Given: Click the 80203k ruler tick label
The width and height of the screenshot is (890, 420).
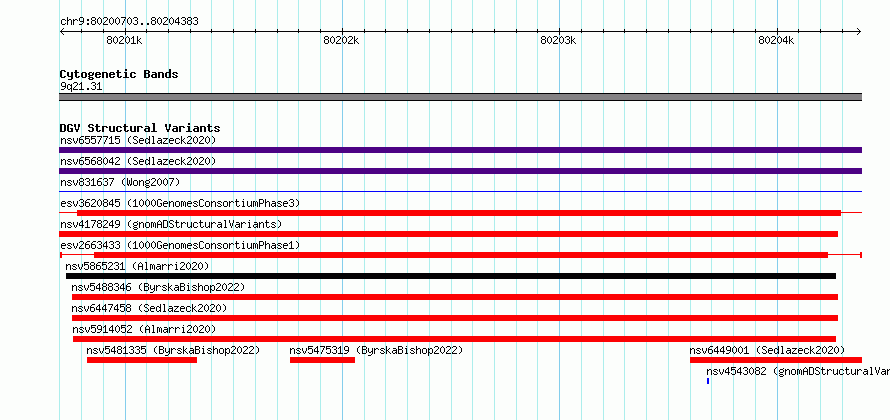Looking at the screenshot, I should [x=558, y=40].
